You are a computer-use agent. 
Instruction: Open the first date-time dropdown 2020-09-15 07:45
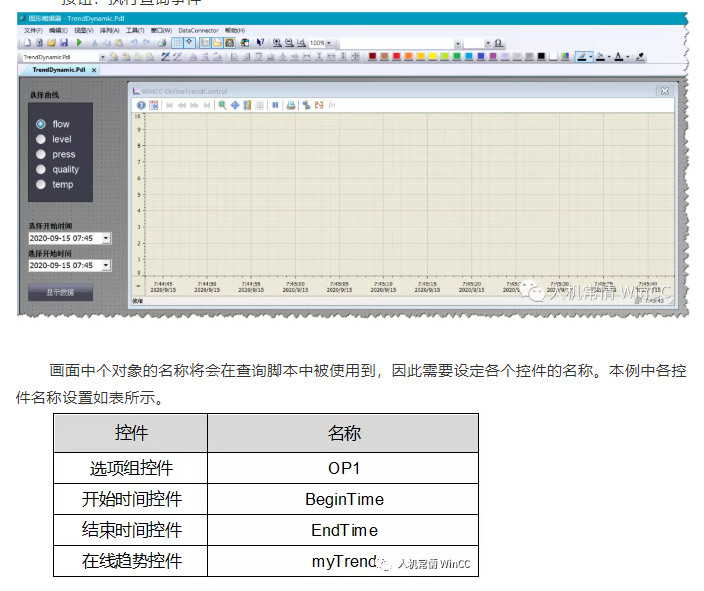(106, 239)
